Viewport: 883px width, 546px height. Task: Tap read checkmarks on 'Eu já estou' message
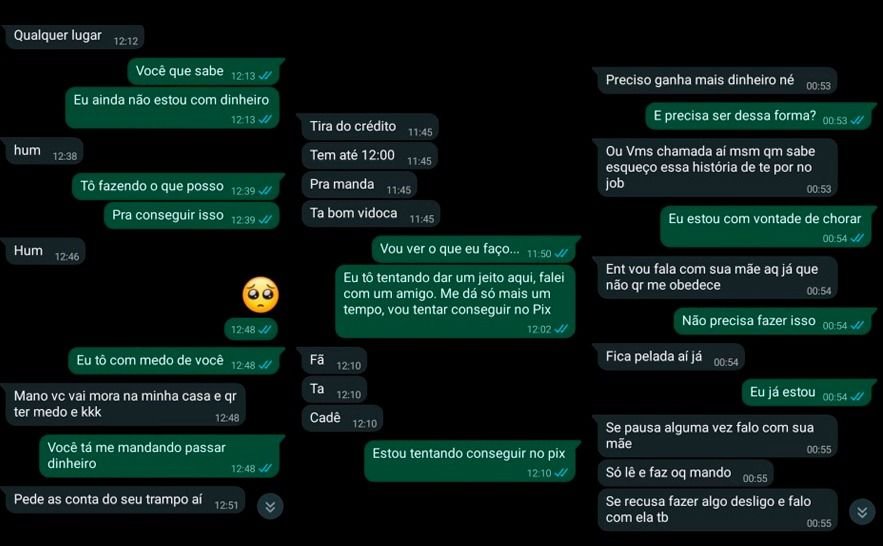857,397
